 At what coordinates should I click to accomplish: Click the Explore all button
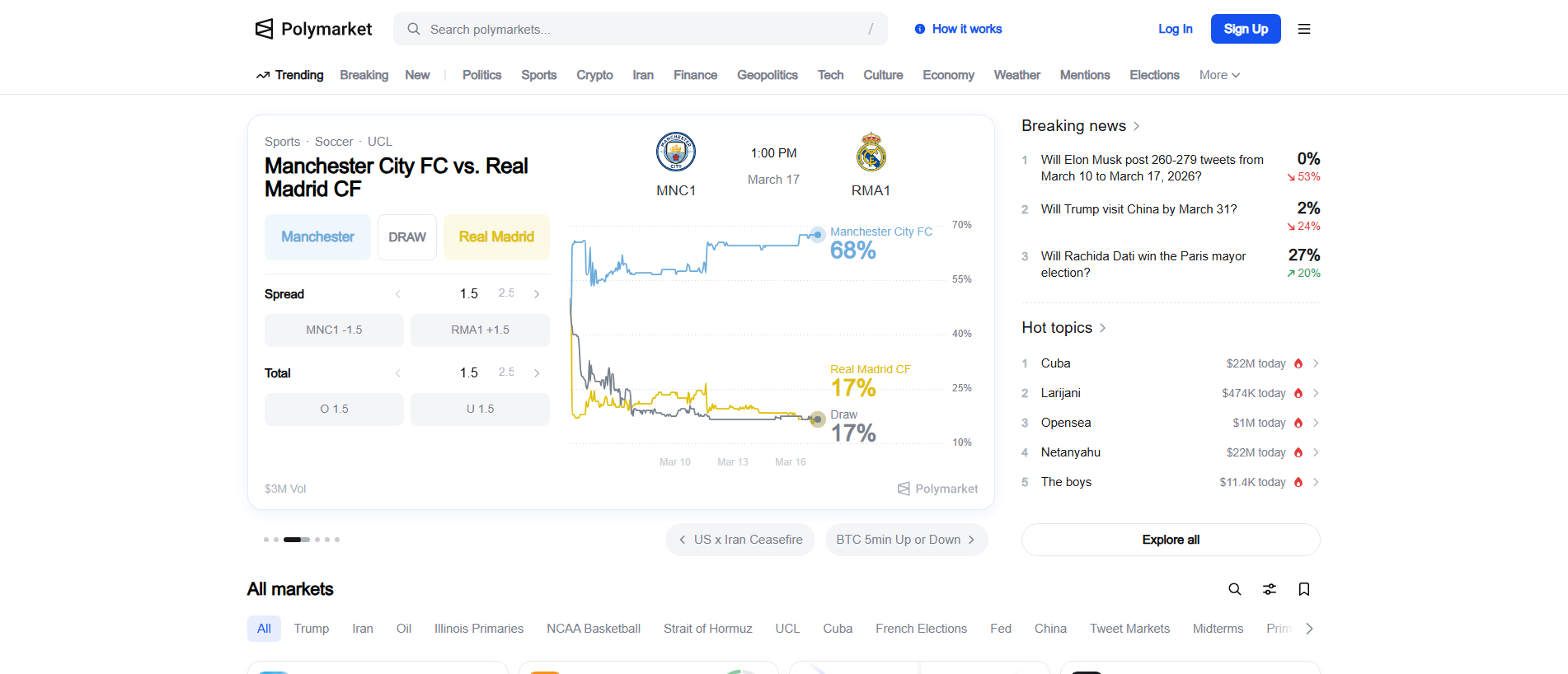(1171, 540)
